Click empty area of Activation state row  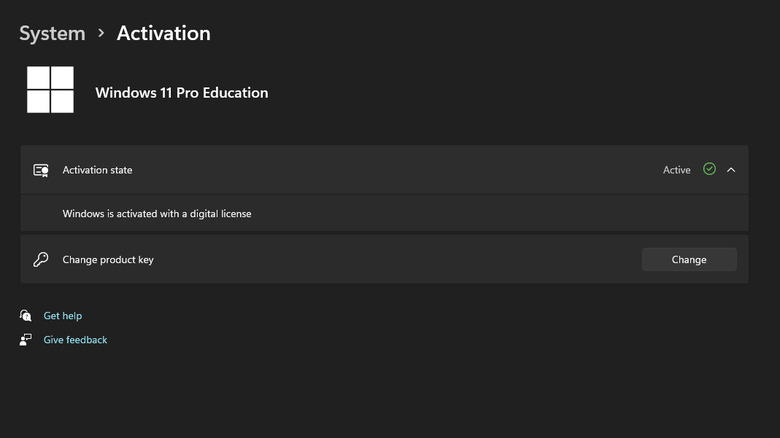[x=400, y=170]
